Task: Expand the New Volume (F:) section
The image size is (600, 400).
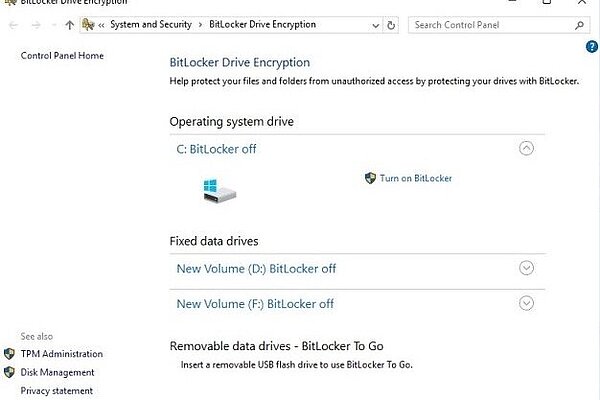Action: click(526, 303)
